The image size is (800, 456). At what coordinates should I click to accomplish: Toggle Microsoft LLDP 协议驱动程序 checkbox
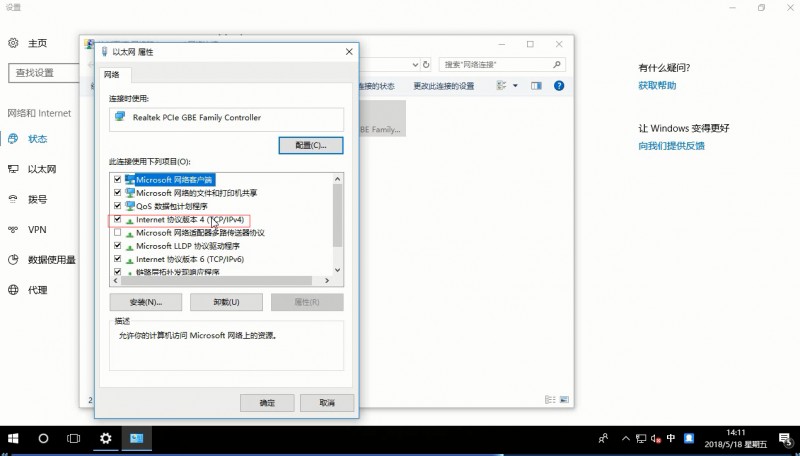coord(117,246)
